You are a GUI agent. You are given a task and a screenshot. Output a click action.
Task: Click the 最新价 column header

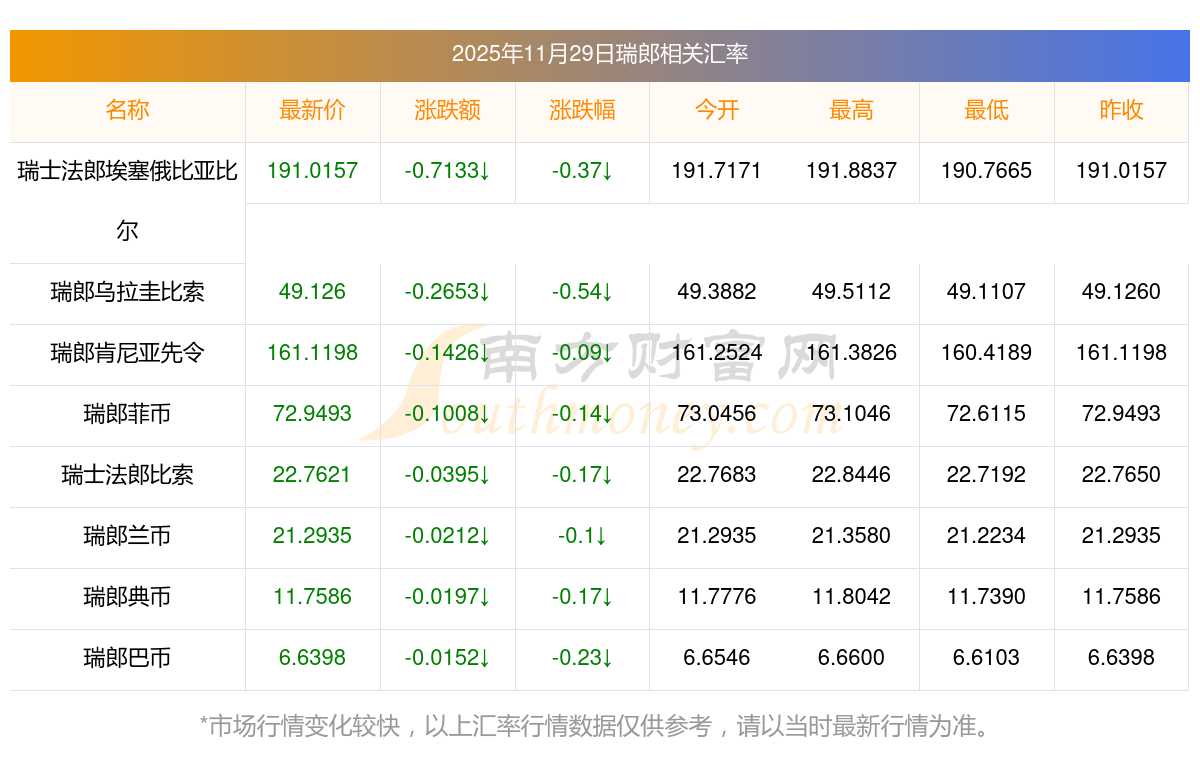[312, 111]
